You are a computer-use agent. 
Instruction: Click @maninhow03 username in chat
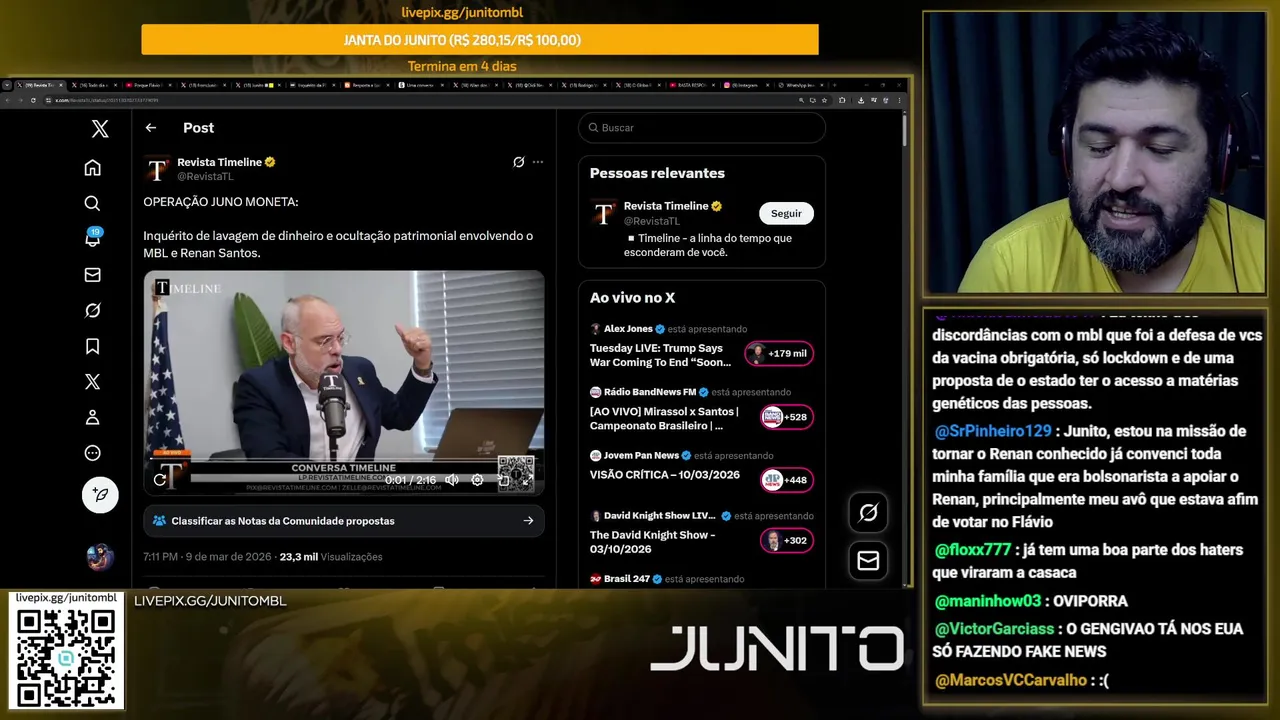989,601
